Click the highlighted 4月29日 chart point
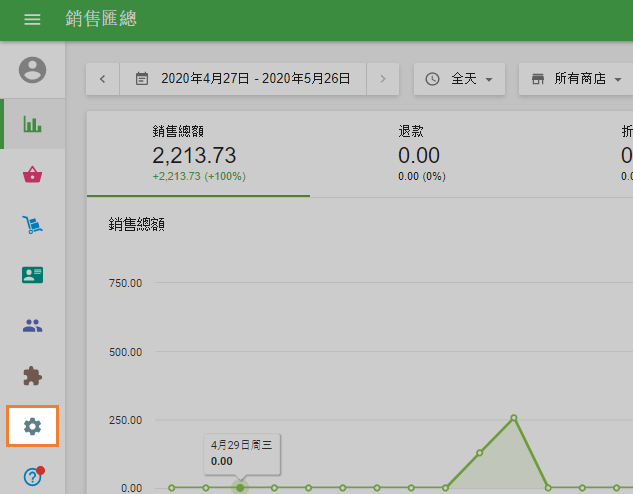 tap(240, 487)
